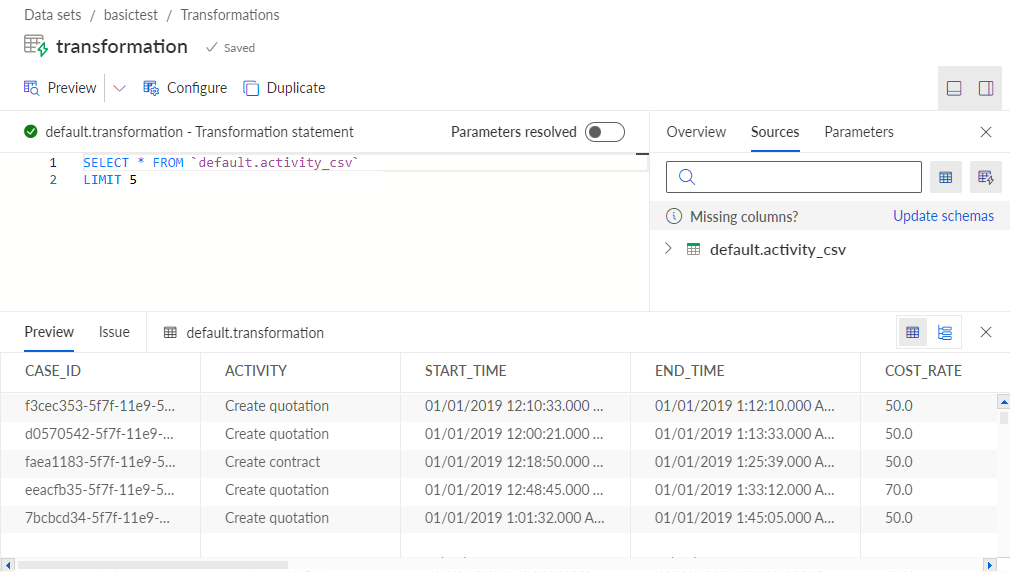The width and height of the screenshot is (1010, 572).
Task: Click the transformation table icon beside title
Action: click(35, 46)
